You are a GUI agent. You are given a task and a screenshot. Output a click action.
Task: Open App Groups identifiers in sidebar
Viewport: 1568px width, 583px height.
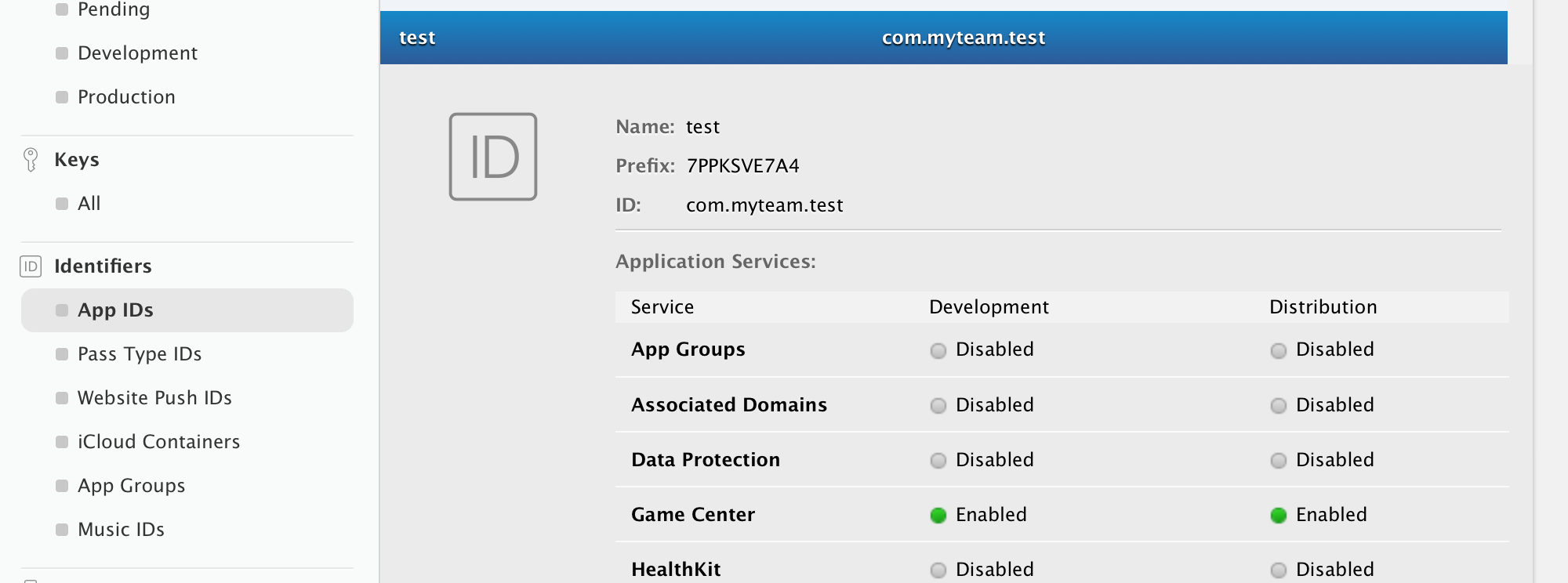pos(131,486)
